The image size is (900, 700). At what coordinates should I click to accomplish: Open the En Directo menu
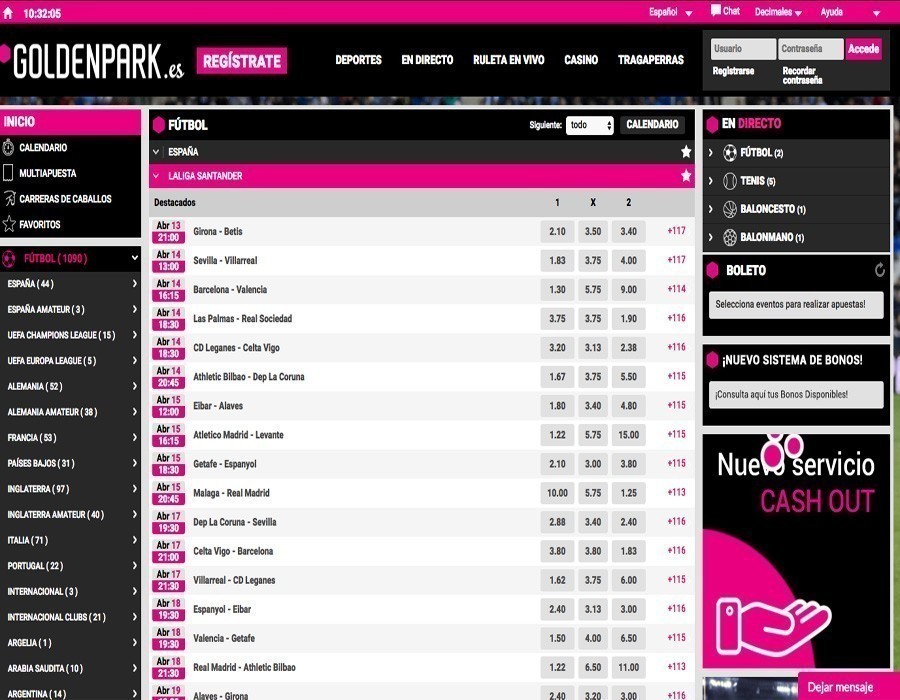coord(427,60)
